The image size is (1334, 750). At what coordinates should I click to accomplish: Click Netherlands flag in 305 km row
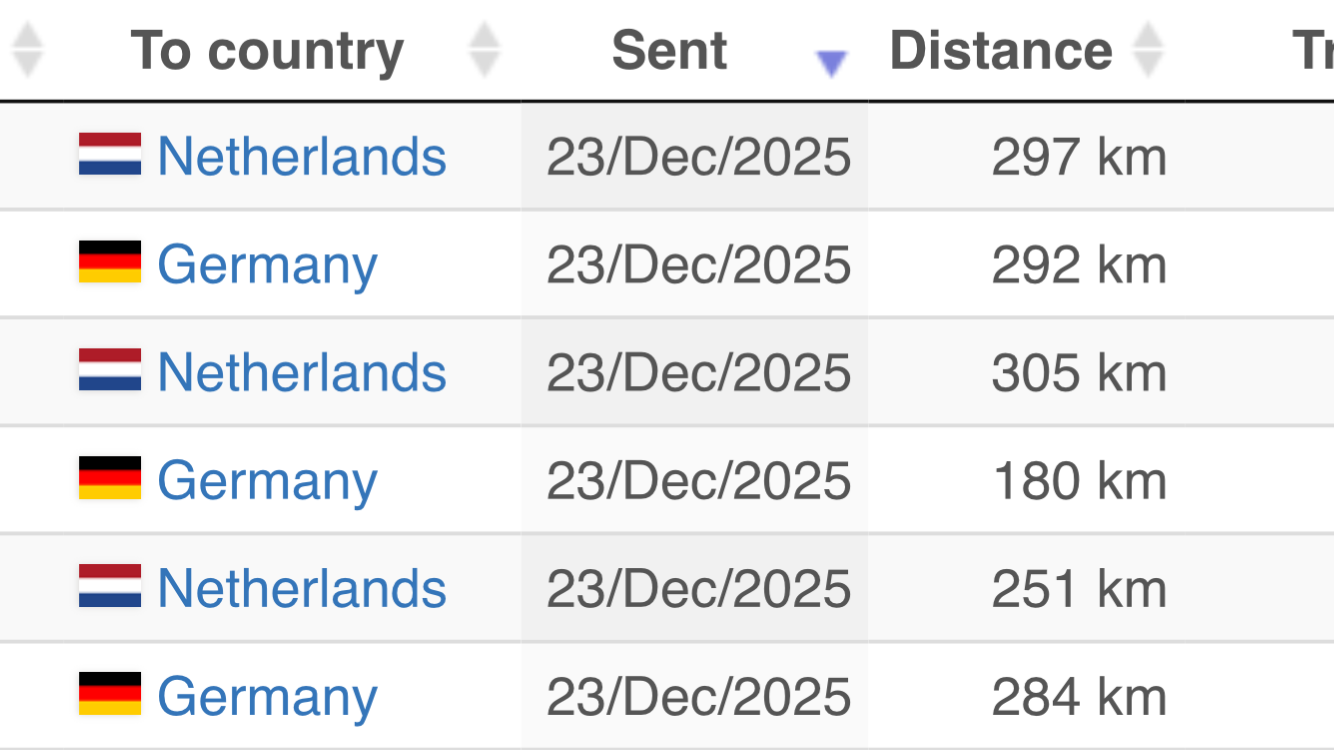coord(110,371)
